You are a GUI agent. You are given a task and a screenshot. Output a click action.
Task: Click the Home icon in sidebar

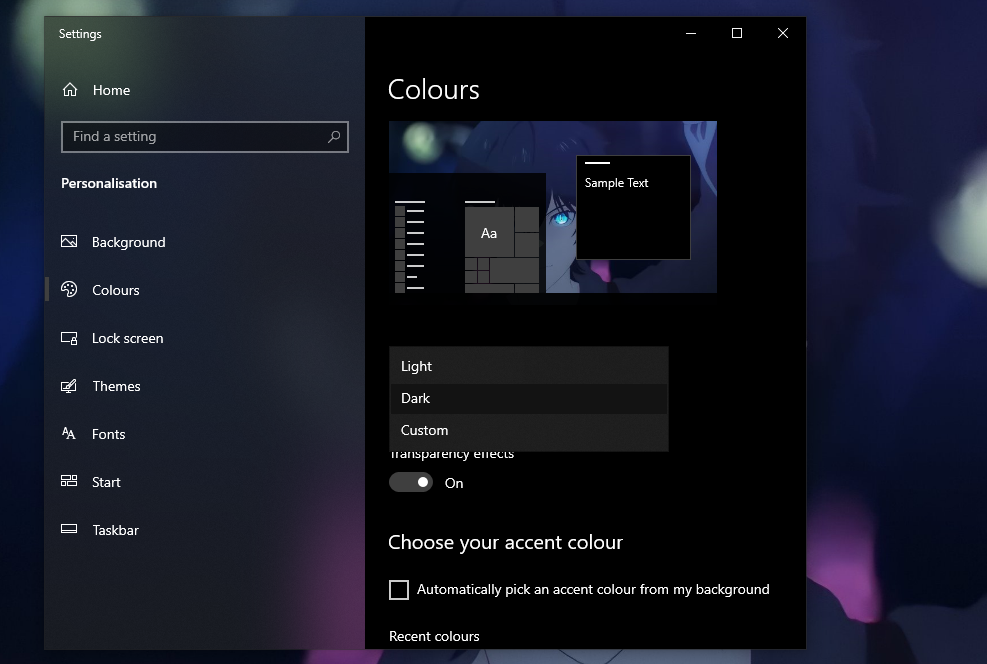(x=70, y=90)
